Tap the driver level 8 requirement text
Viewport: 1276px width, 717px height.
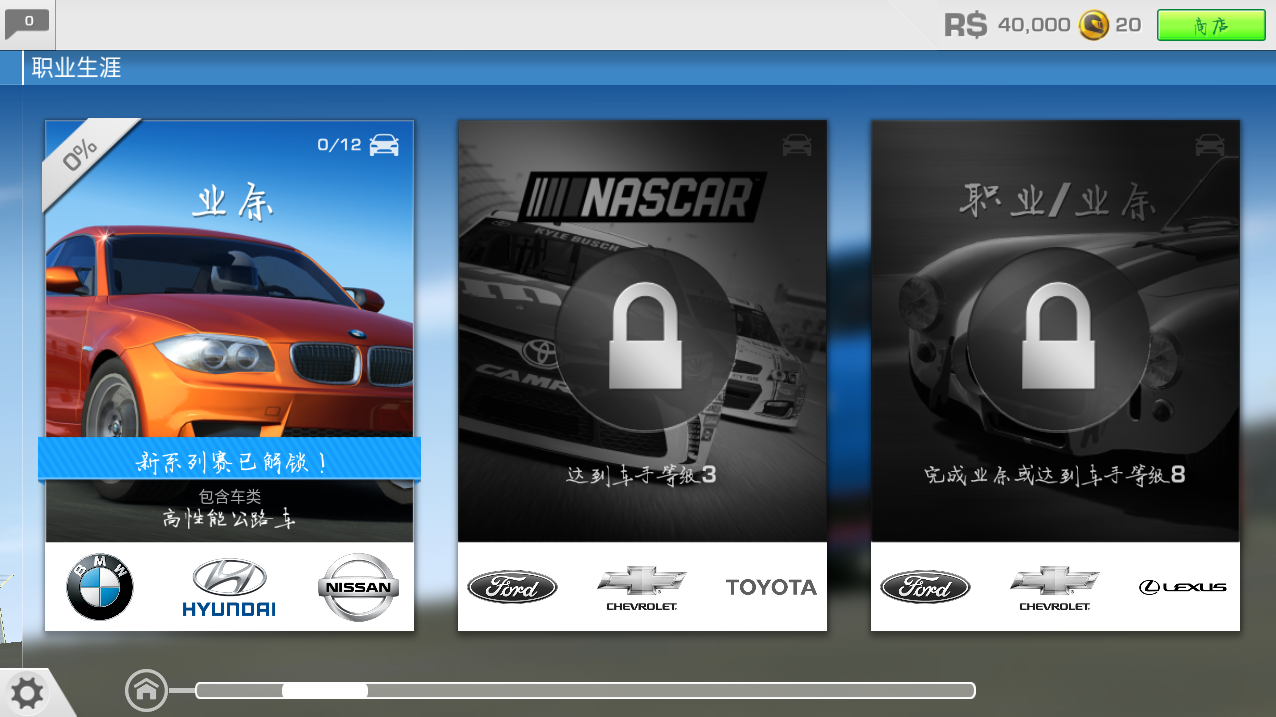pos(1055,475)
